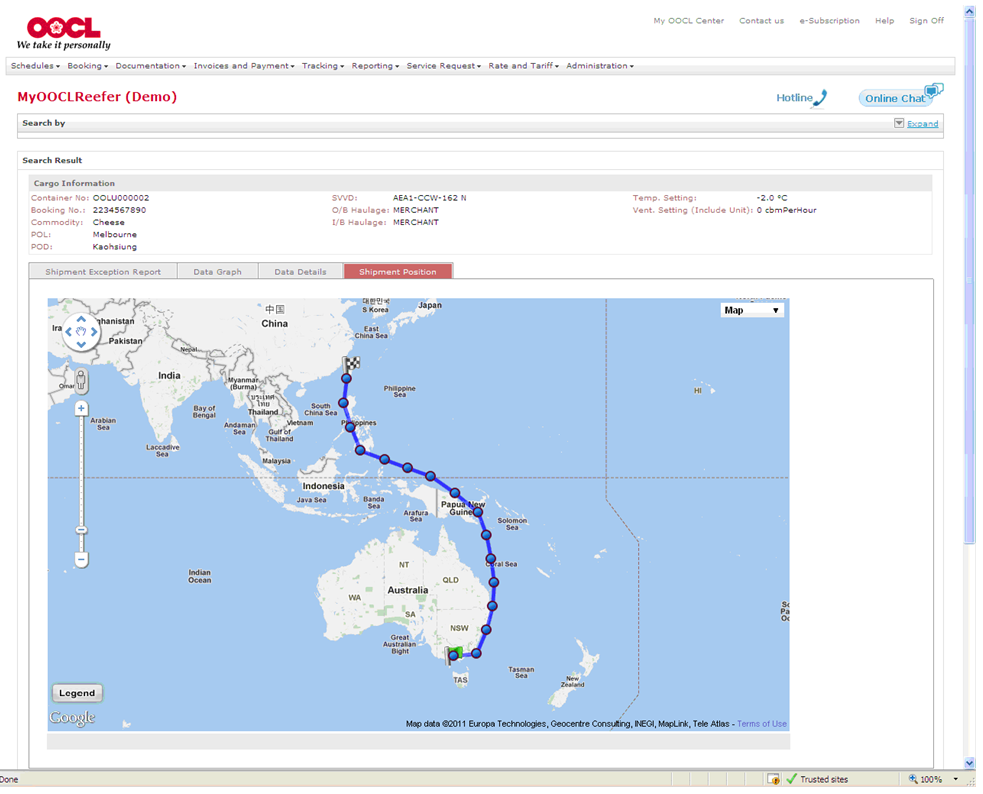Open the browser zoom level dropdown

(956, 779)
